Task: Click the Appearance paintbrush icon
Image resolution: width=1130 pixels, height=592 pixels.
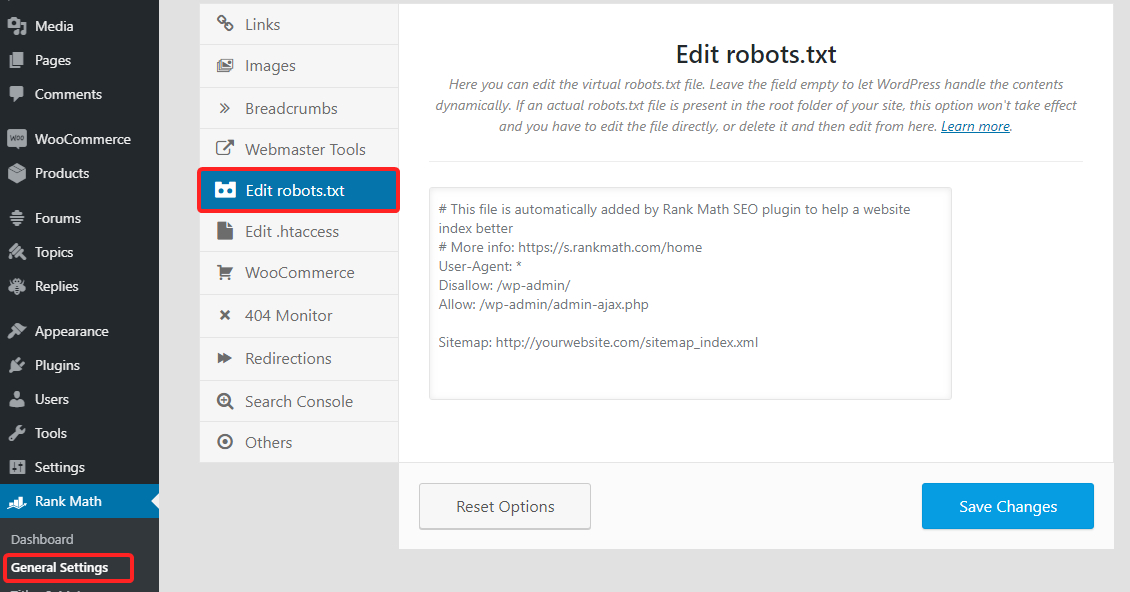Action: click(16, 331)
